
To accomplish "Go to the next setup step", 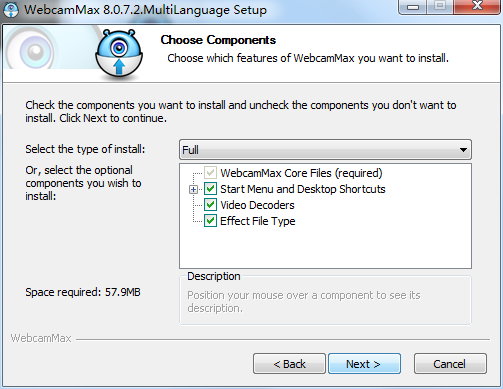I will (364, 364).
